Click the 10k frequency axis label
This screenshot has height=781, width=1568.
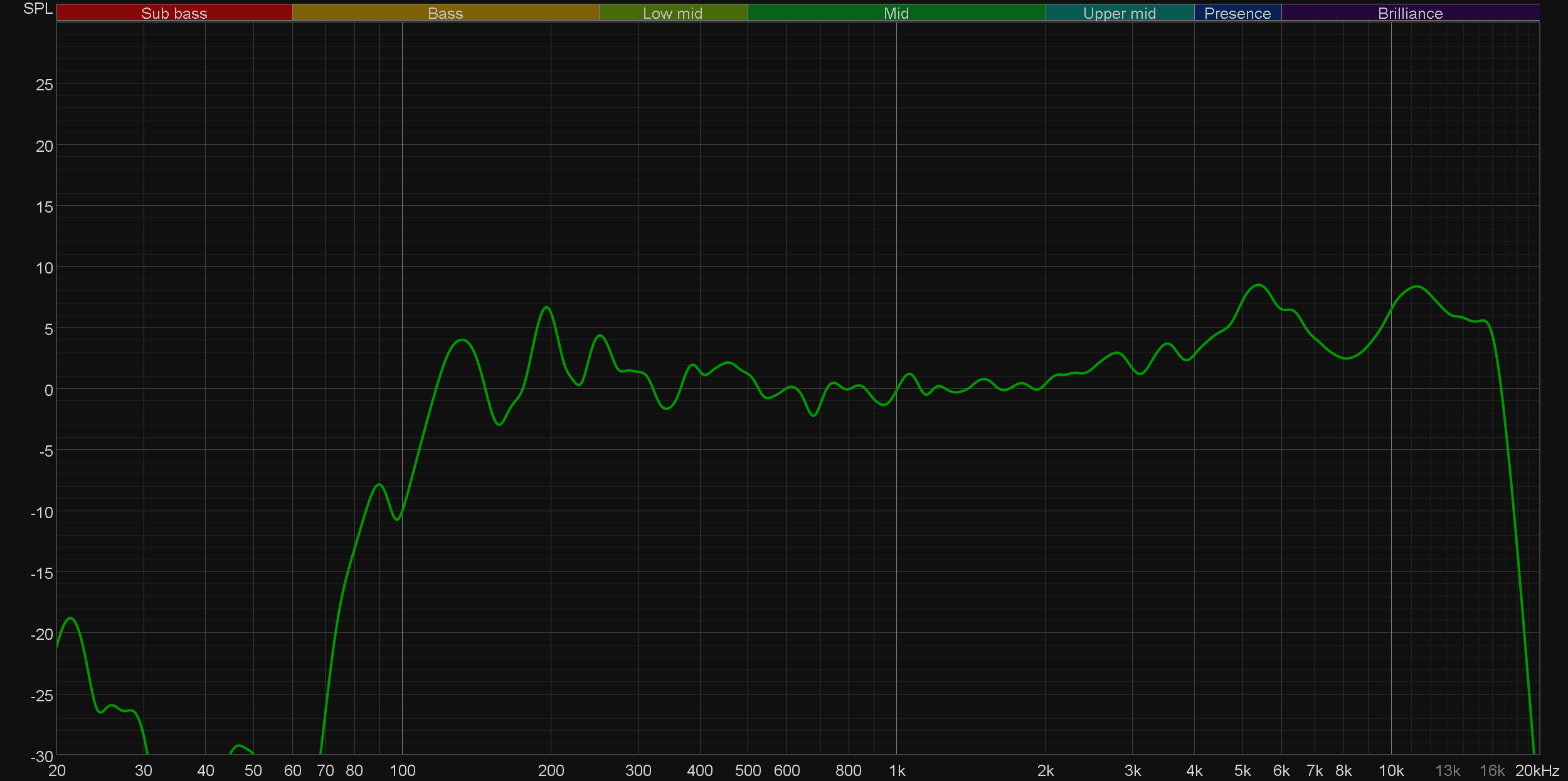tap(1391, 770)
